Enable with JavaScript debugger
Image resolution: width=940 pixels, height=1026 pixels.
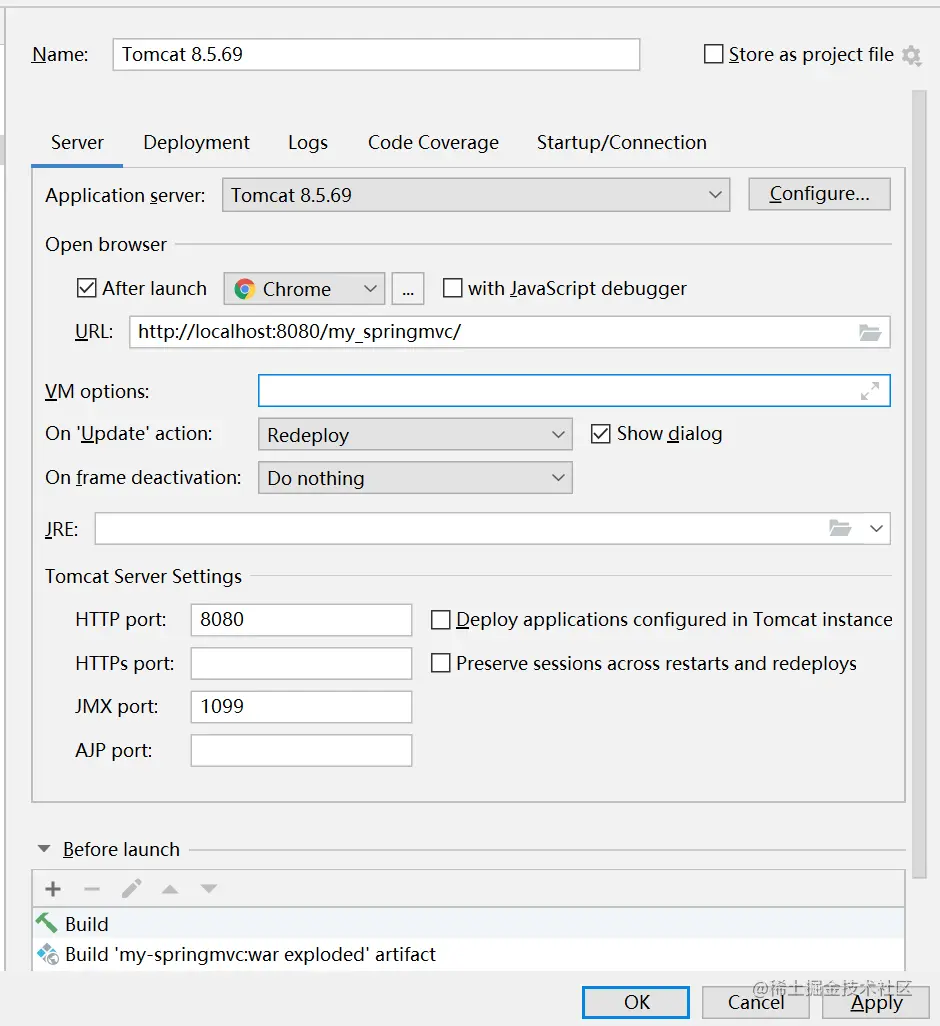tap(453, 288)
